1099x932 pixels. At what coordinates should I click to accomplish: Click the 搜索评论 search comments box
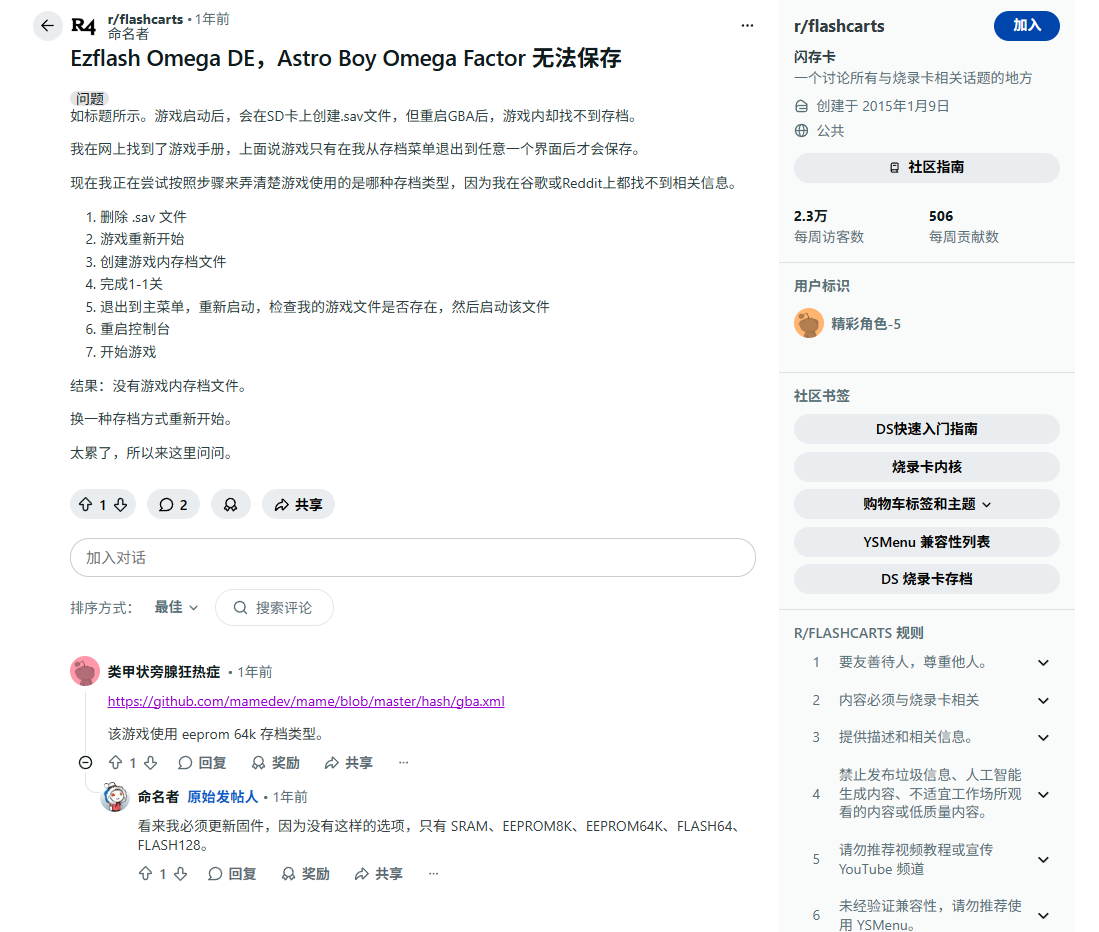pos(274,607)
